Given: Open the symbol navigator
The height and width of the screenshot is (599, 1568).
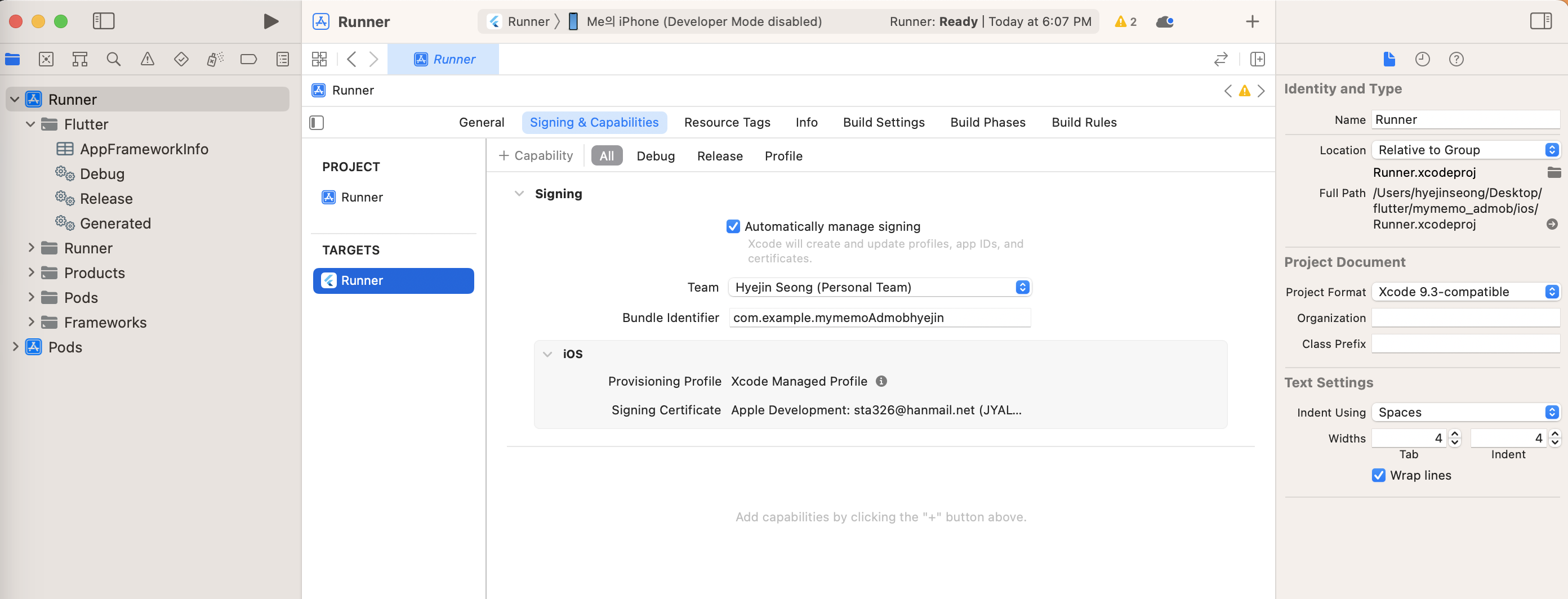Looking at the screenshot, I should (x=80, y=59).
